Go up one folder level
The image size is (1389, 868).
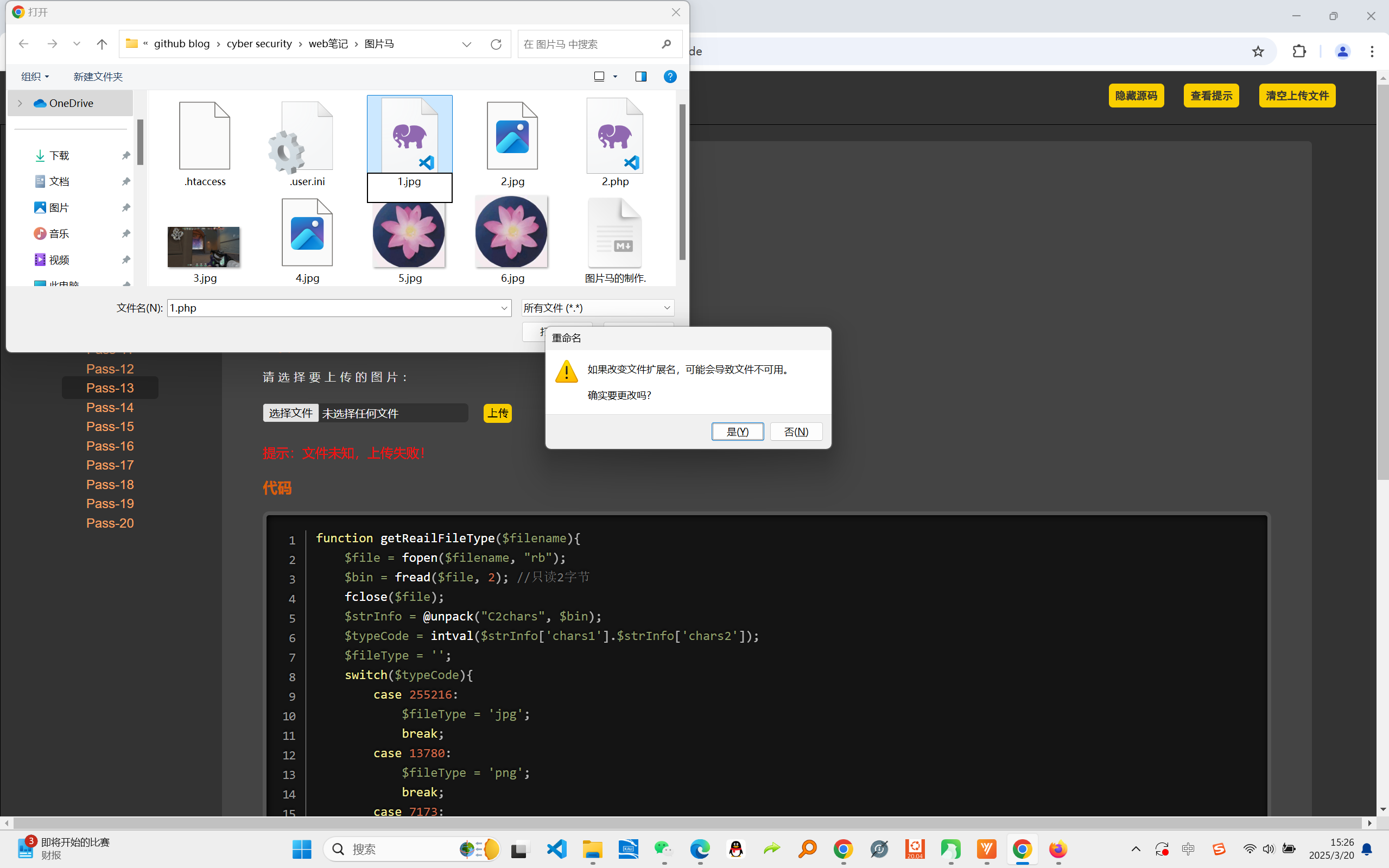(102, 44)
